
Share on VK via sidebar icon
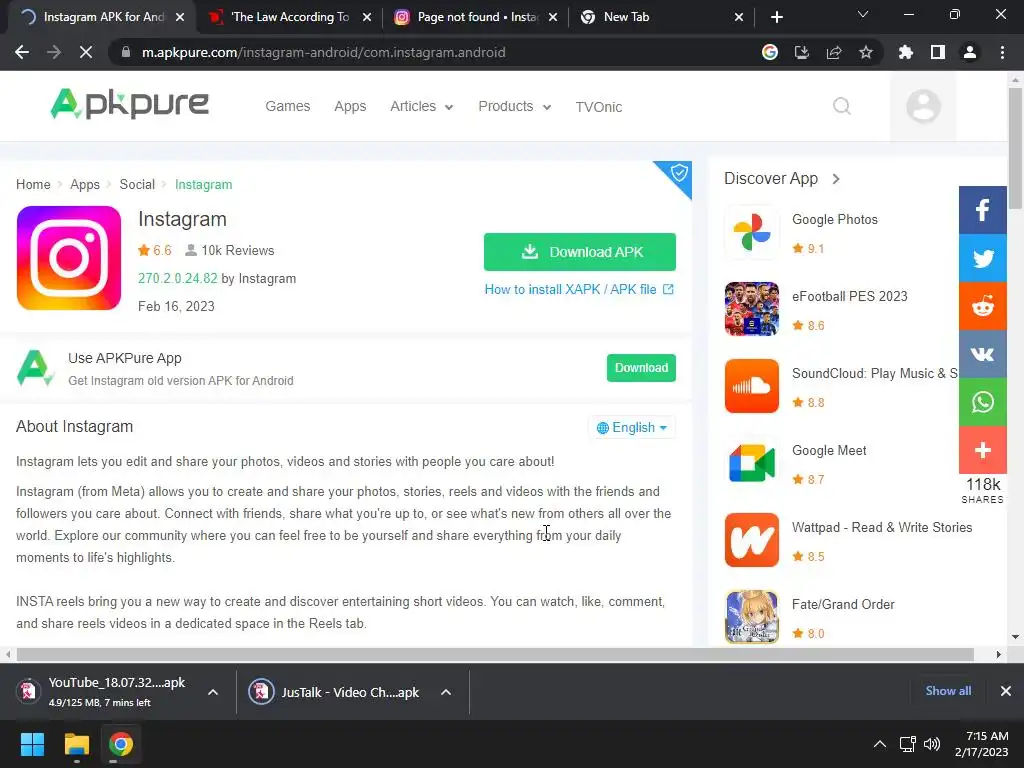[x=982, y=354]
